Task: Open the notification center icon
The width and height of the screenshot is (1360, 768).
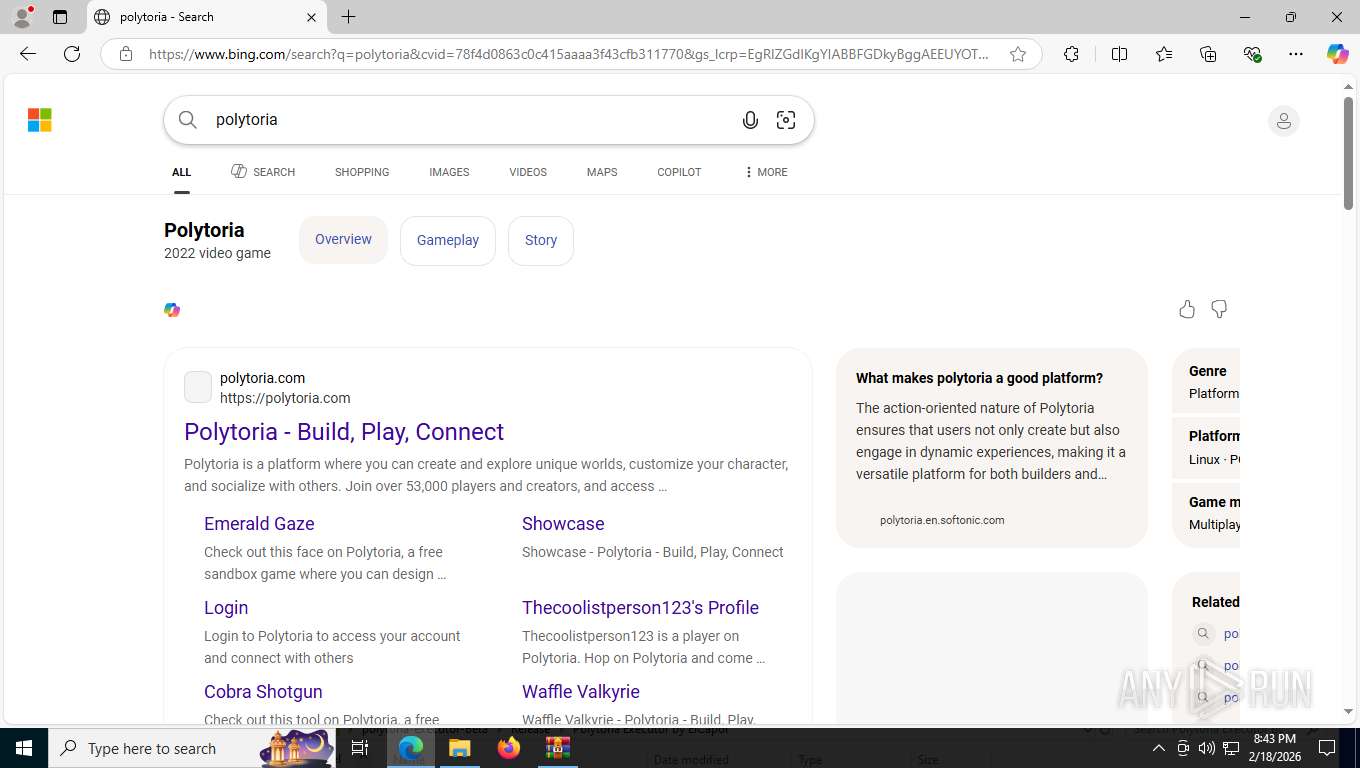Action: 1327,748
